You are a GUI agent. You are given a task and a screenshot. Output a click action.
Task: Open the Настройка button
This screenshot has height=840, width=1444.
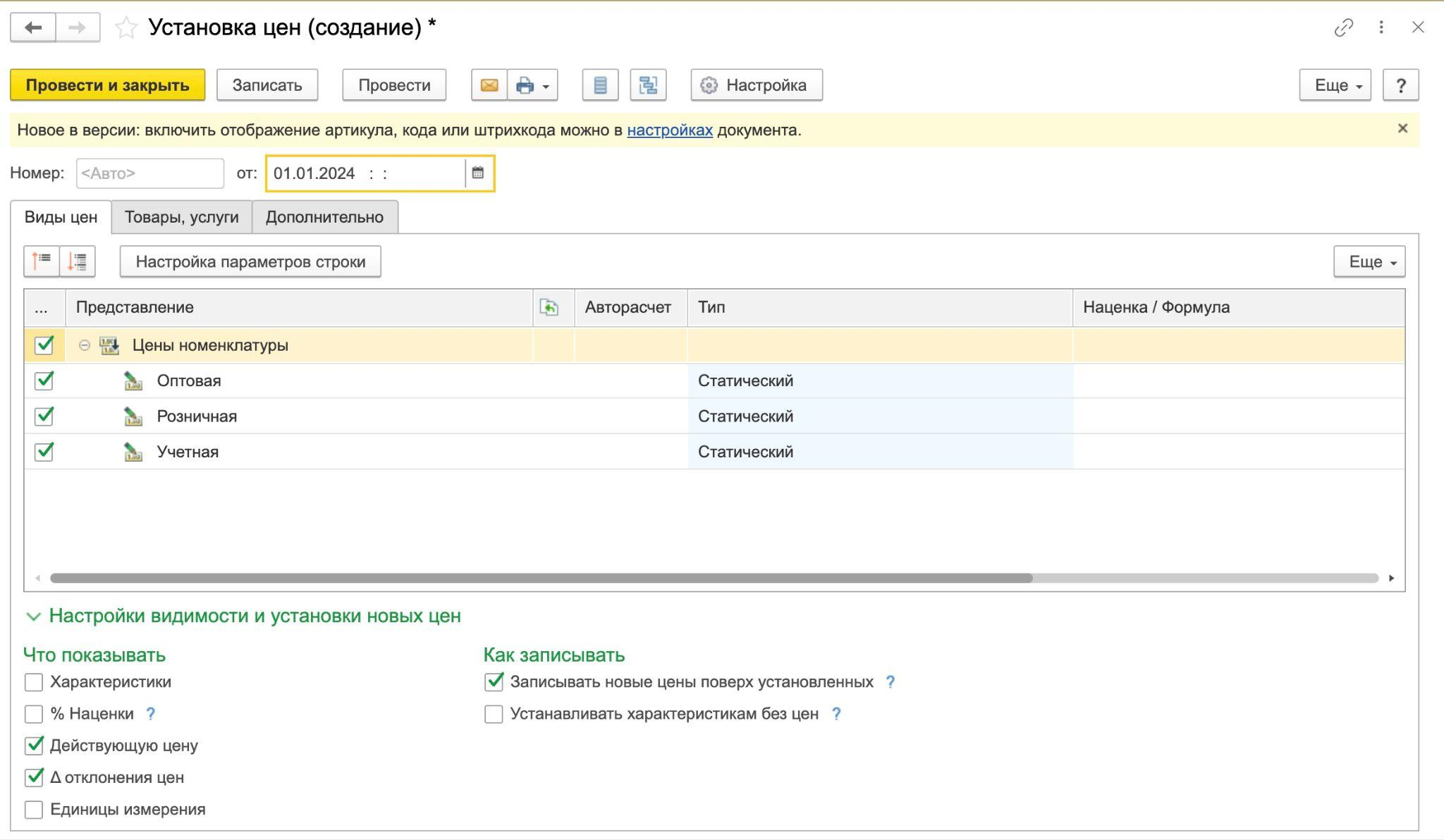[757, 85]
